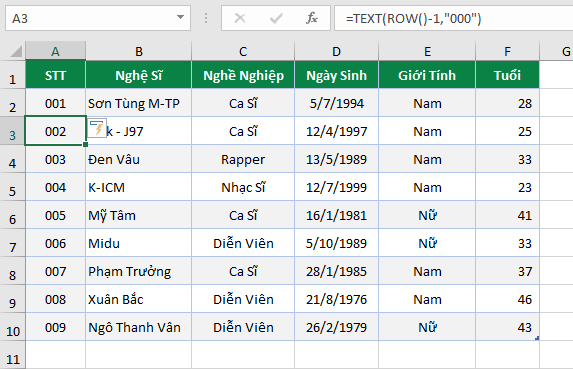The width and height of the screenshot is (573, 369).
Task: Select row 5 header
Action: [x=13, y=187]
